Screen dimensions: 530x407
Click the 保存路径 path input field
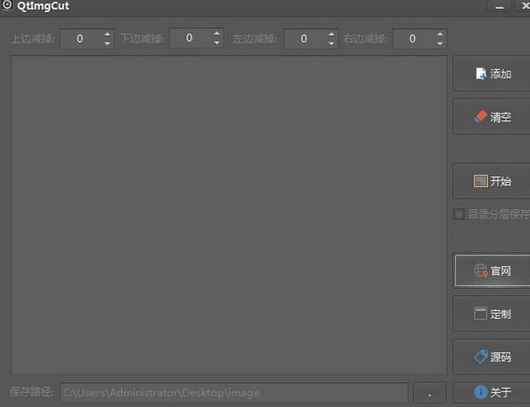pos(234,392)
